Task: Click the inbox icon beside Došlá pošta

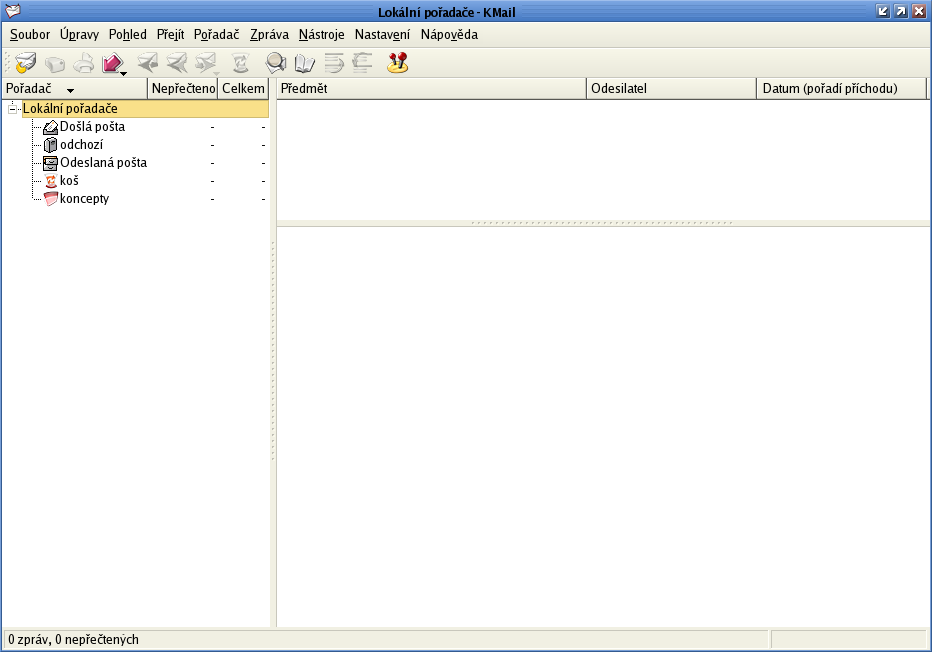Action: 51,127
